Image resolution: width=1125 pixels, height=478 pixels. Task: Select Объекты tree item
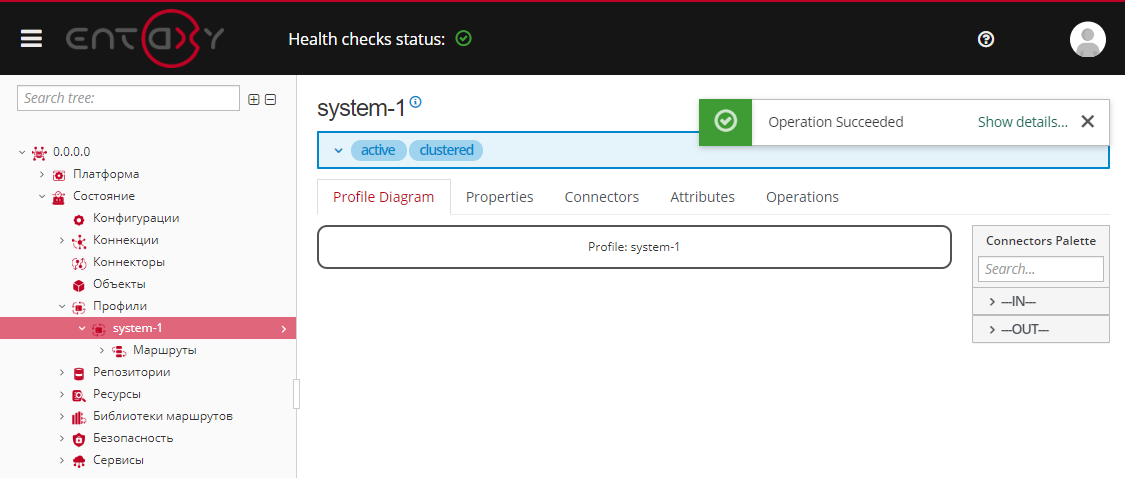coord(119,284)
